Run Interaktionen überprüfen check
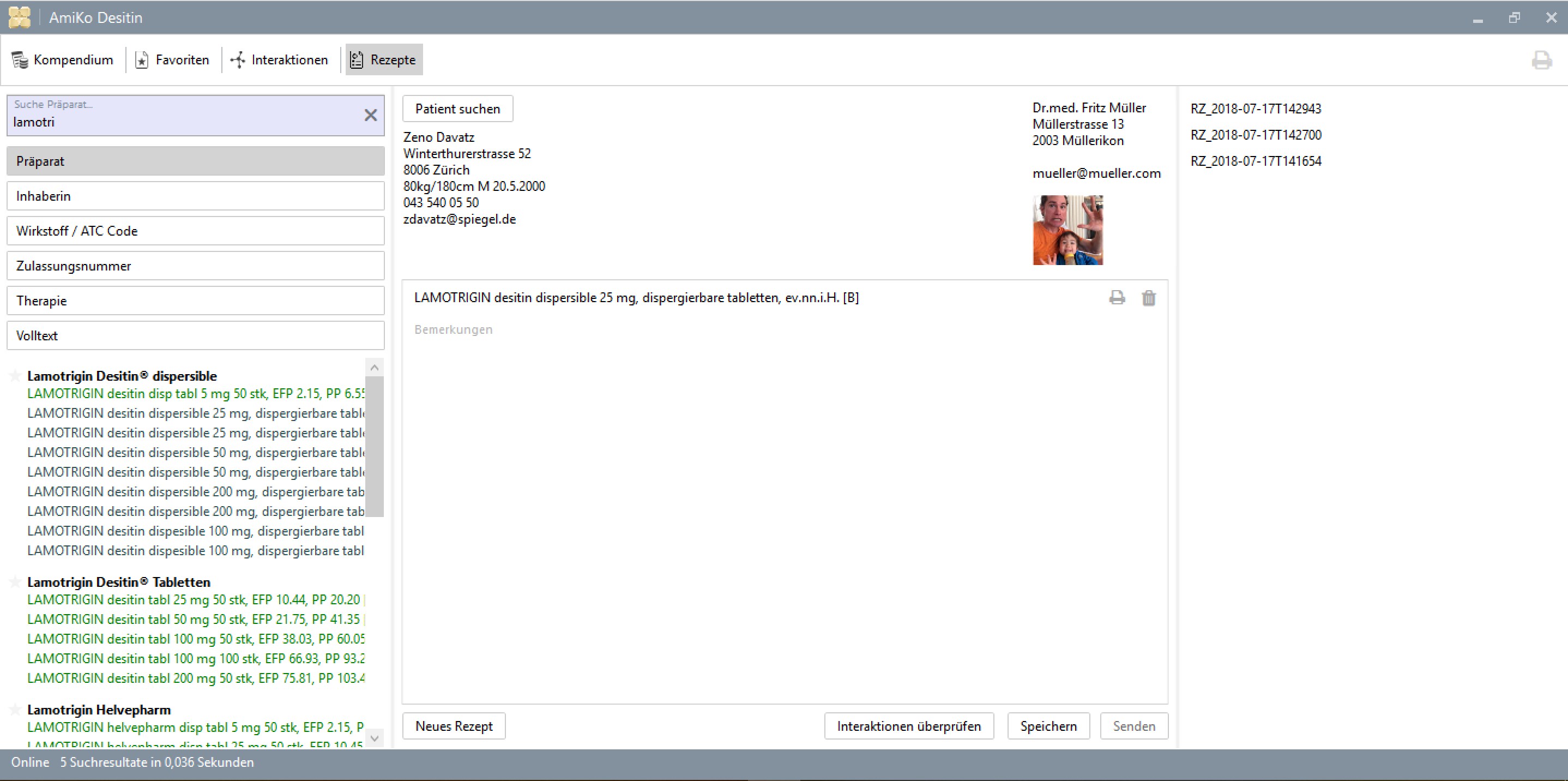The width and height of the screenshot is (1568, 781). click(908, 725)
